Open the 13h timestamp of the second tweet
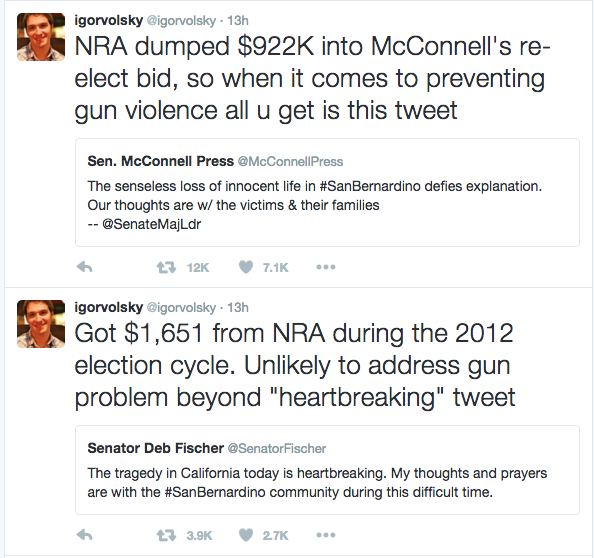This screenshot has width=594, height=558. click(238, 308)
